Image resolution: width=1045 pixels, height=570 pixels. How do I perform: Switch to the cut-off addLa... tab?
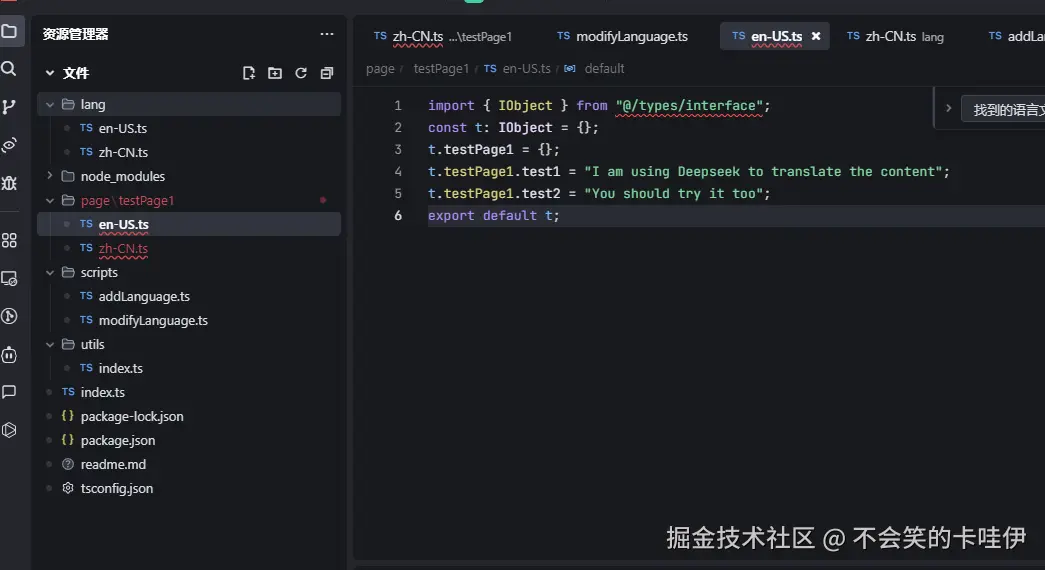coord(1015,37)
